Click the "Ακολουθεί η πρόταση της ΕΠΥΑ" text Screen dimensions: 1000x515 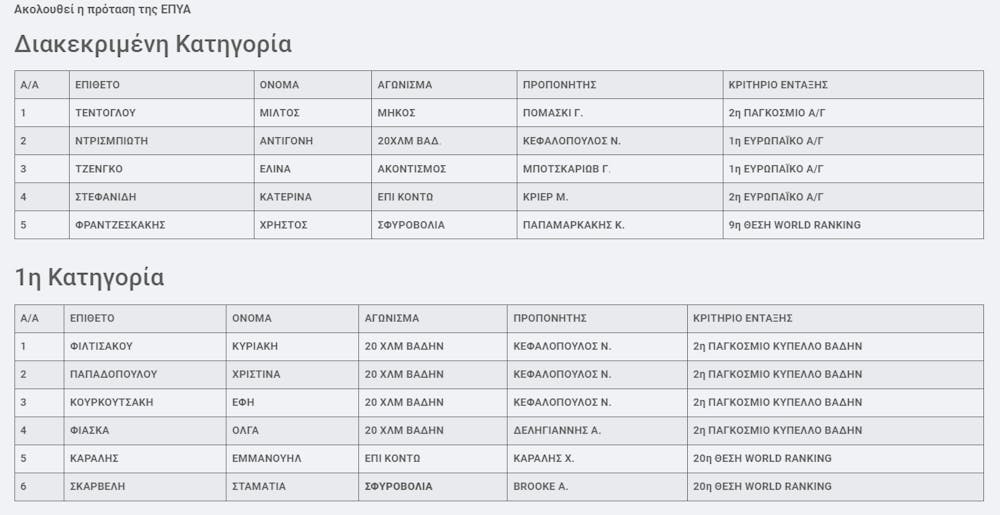(102, 10)
